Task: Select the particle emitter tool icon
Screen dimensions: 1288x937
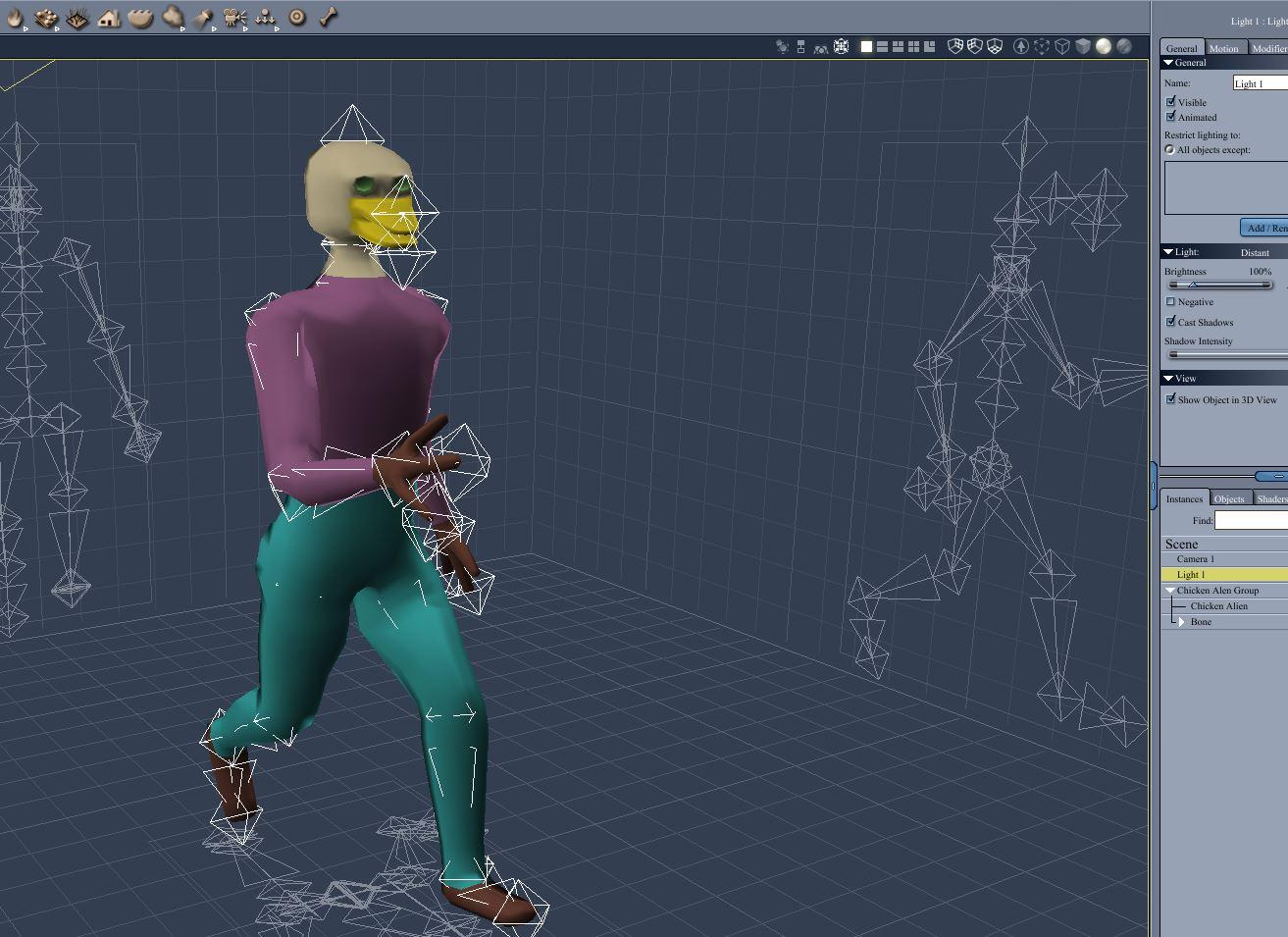Action: [267, 17]
